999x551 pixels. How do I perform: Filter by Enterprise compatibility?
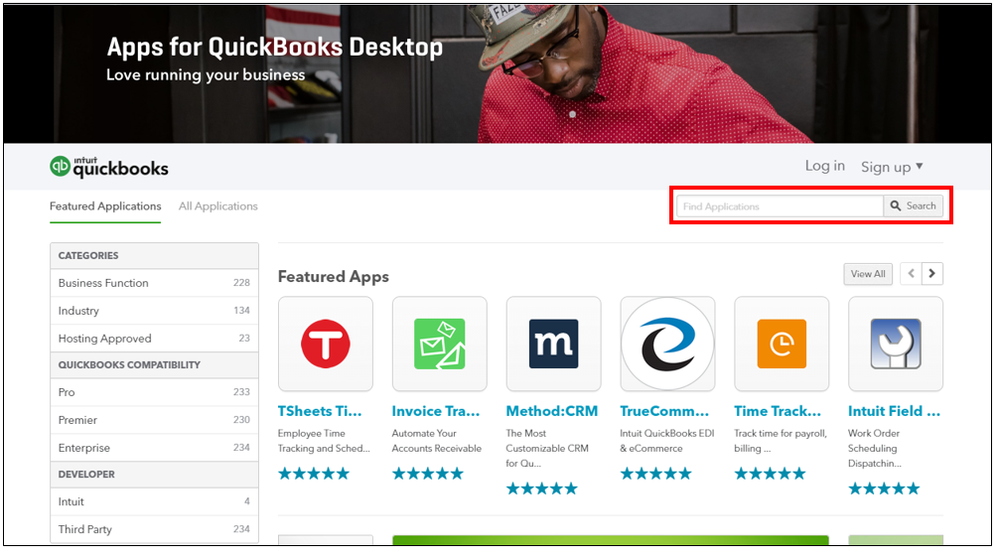[x=154, y=448]
